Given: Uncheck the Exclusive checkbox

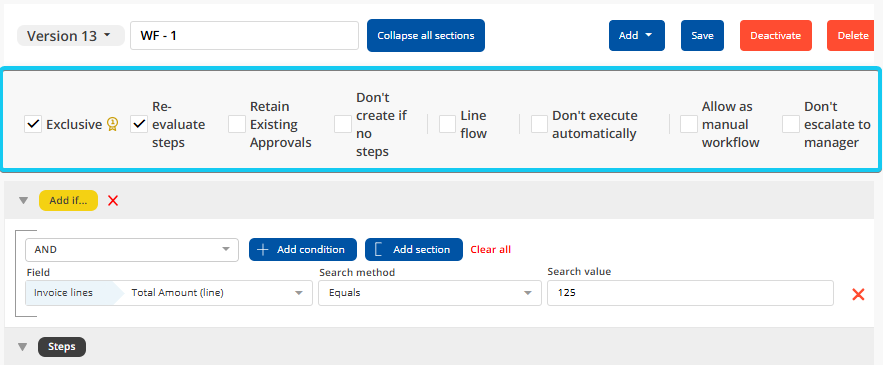Looking at the screenshot, I should pyautogui.click(x=33, y=124).
